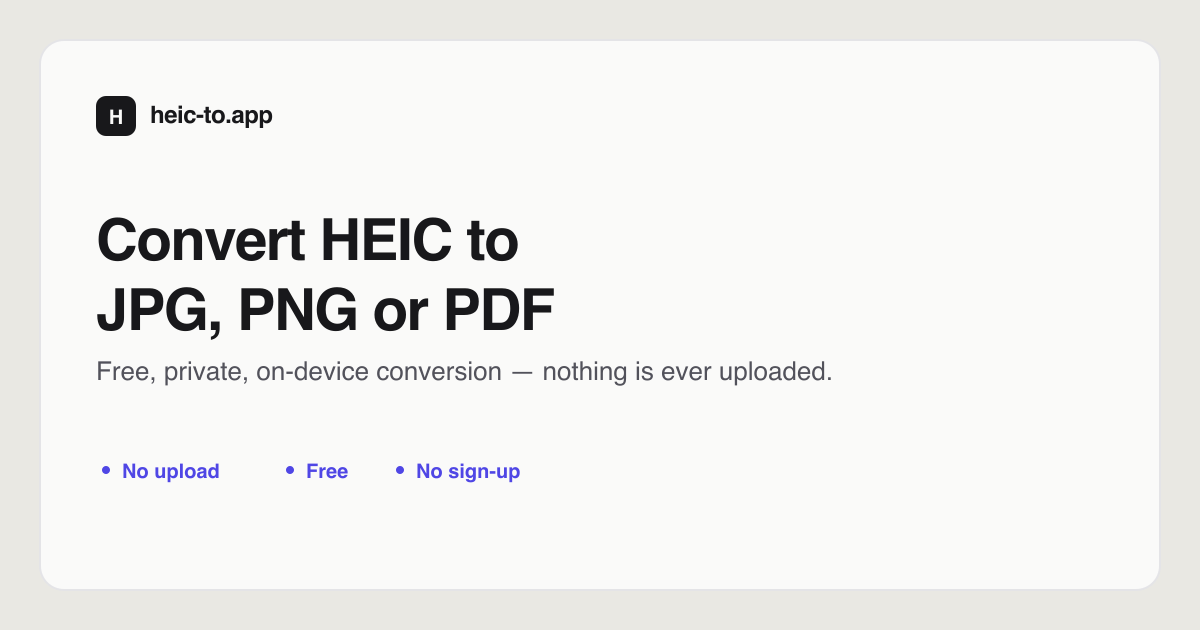Image resolution: width=1200 pixels, height=630 pixels.
Task: Click the word HEIC in the heading
Action: [x=387, y=241]
